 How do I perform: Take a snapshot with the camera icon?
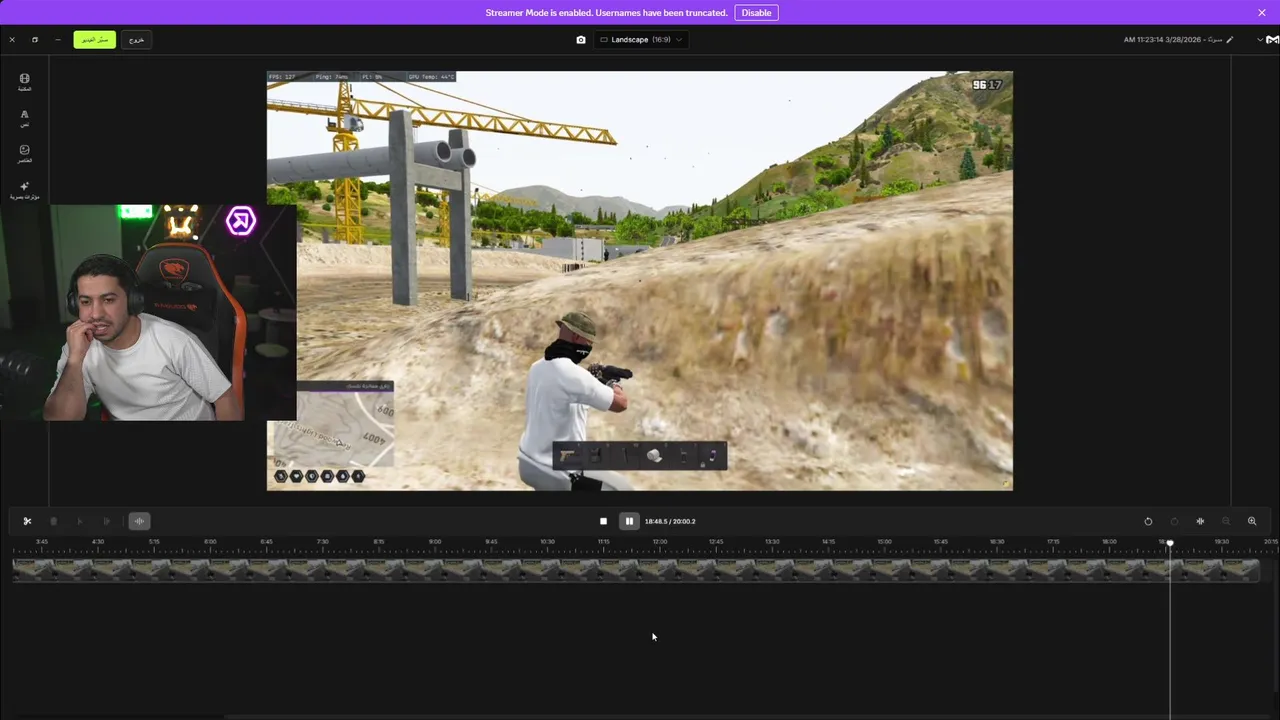pos(581,40)
